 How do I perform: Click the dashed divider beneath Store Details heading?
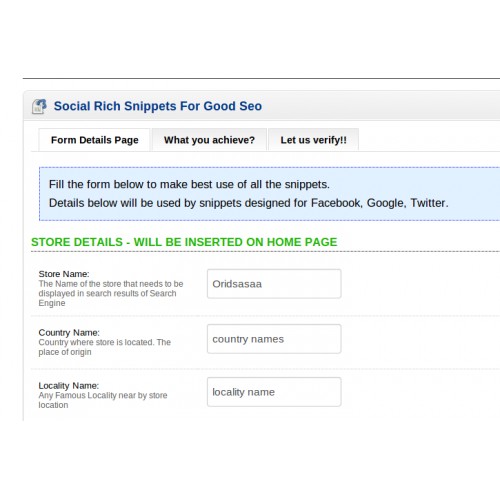pyautogui.click(x=265, y=252)
